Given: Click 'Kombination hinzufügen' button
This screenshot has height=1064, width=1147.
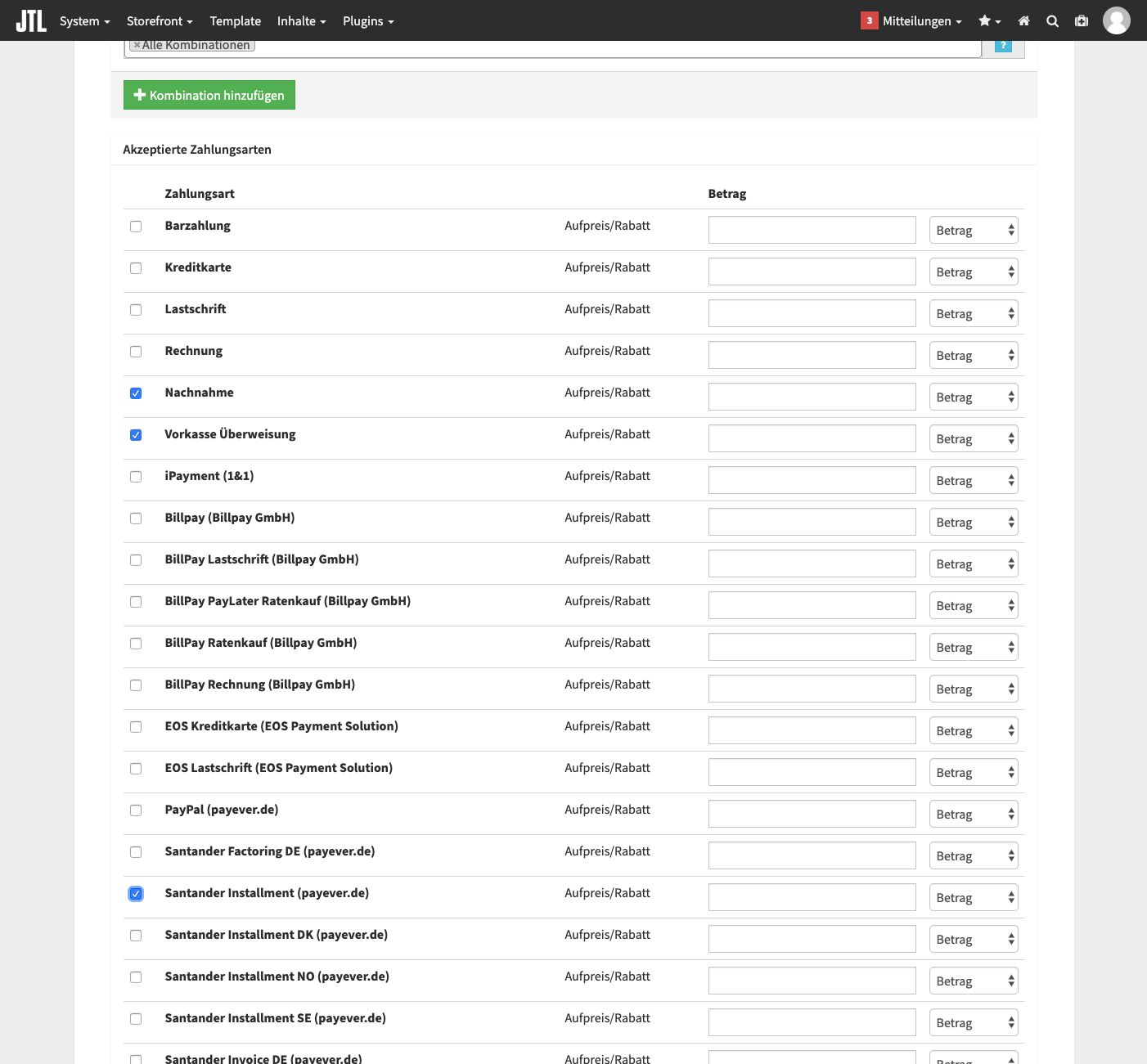Looking at the screenshot, I should coord(209,95).
